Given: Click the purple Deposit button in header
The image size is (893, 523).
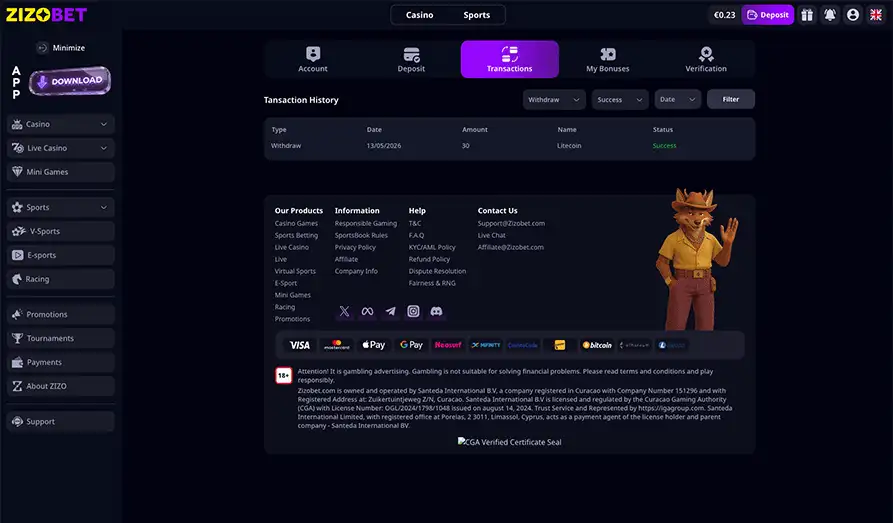Looking at the screenshot, I should coord(768,15).
